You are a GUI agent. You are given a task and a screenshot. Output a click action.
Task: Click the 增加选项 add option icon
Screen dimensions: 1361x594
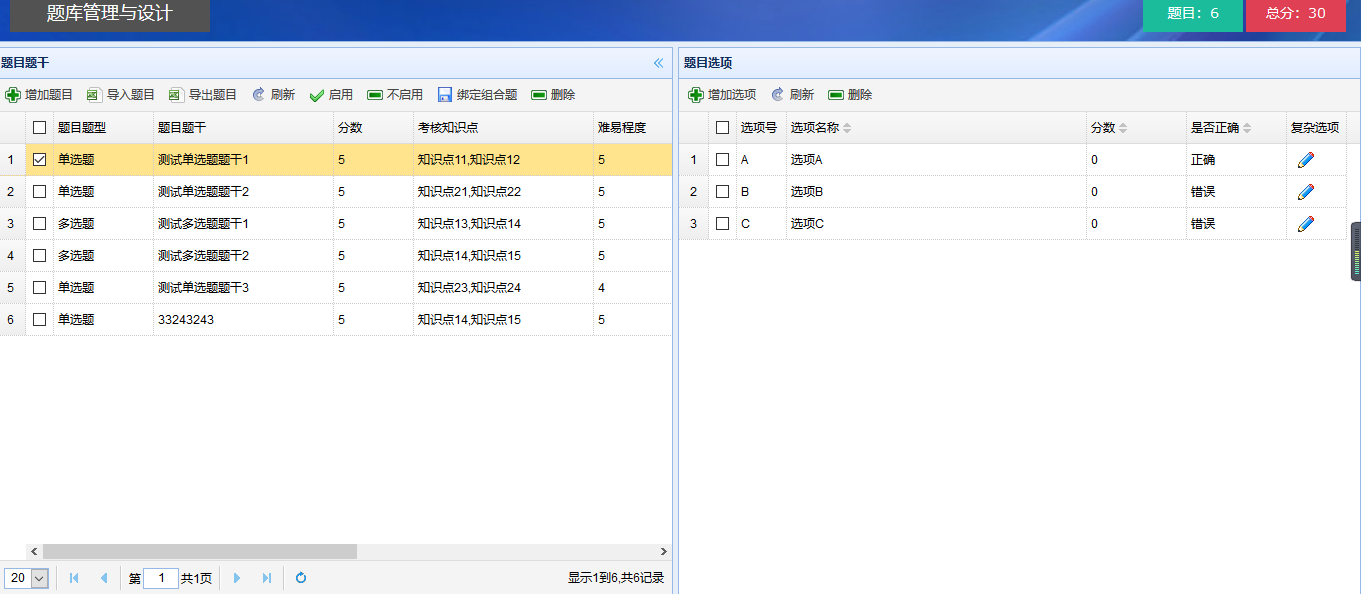pyautogui.click(x=696, y=95)
